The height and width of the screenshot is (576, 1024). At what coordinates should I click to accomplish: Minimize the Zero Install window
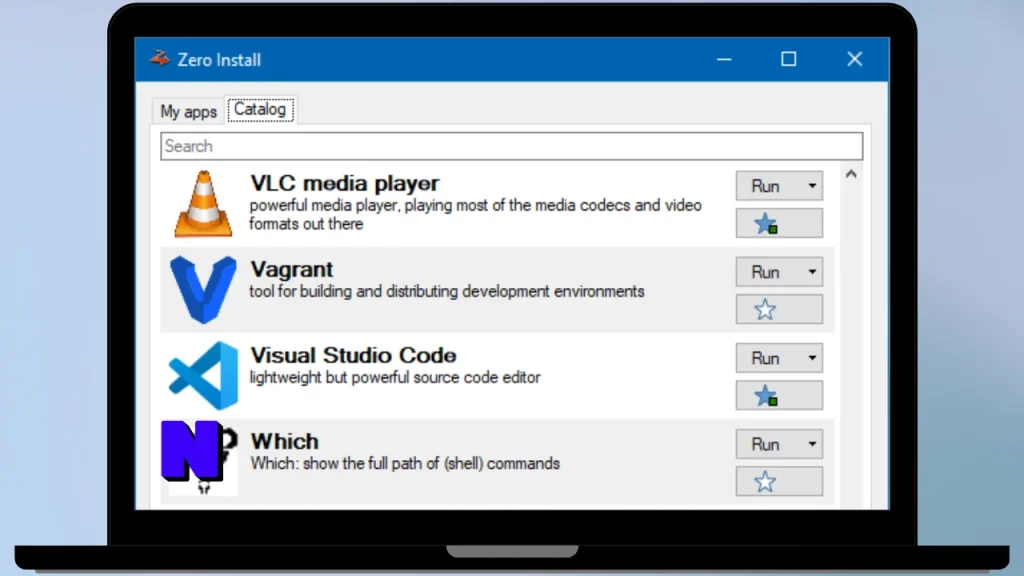pyautogui.click(x=724, y=59)
